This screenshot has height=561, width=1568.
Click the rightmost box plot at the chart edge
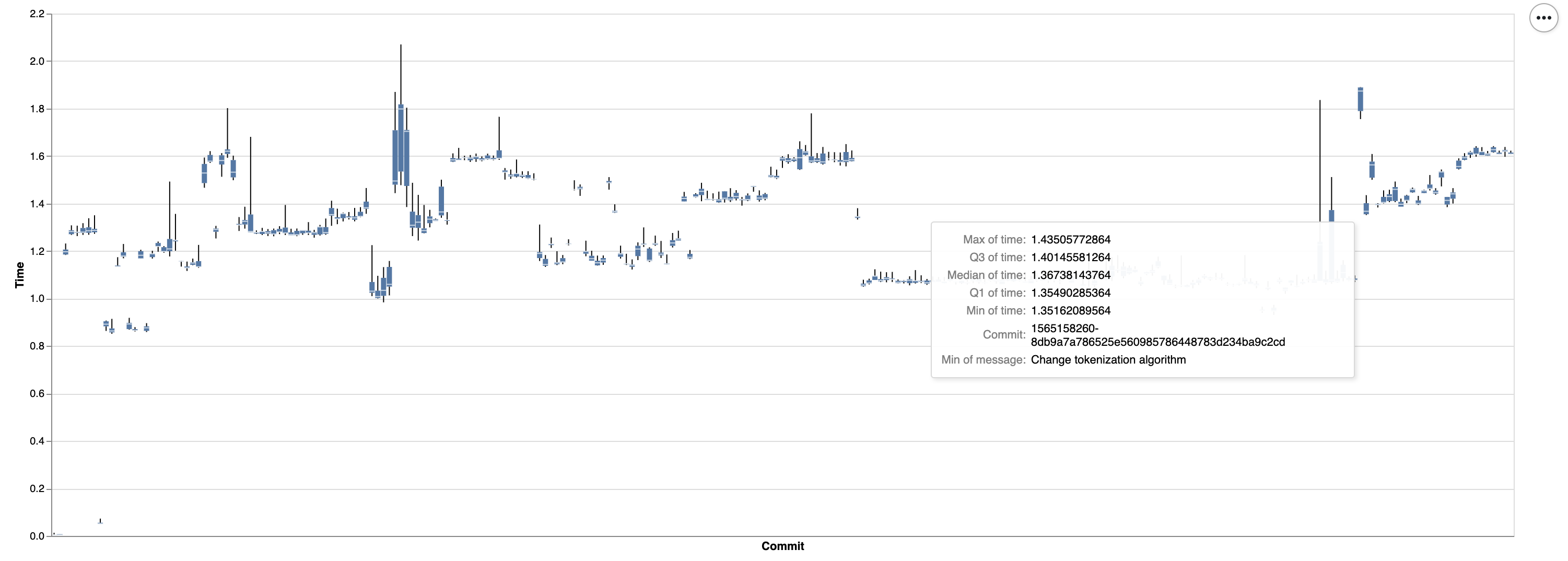click(x=1510, y=153)
